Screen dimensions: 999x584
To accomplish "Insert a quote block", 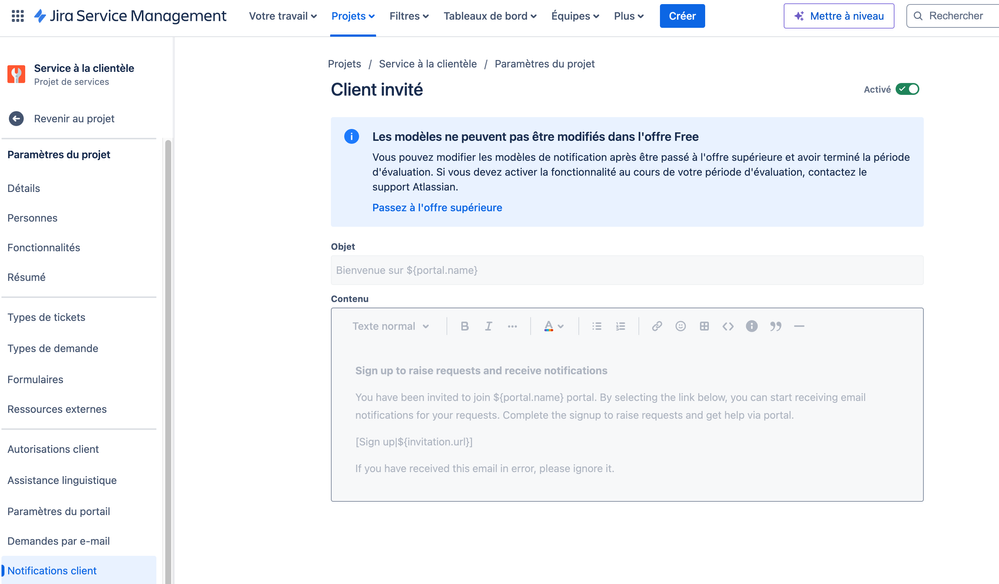I will coord(775,326).
